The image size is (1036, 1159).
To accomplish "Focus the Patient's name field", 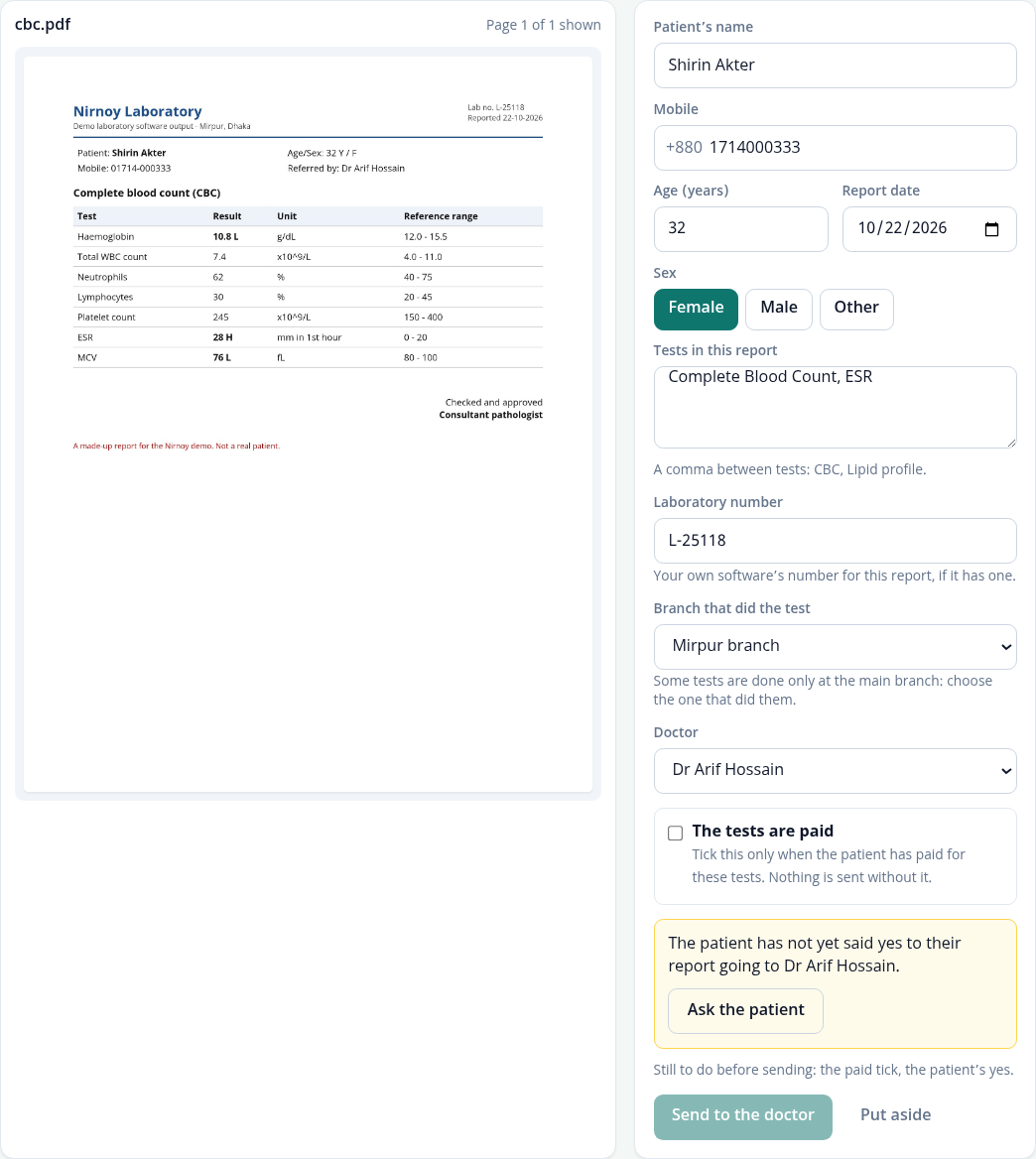I will 835,65.
